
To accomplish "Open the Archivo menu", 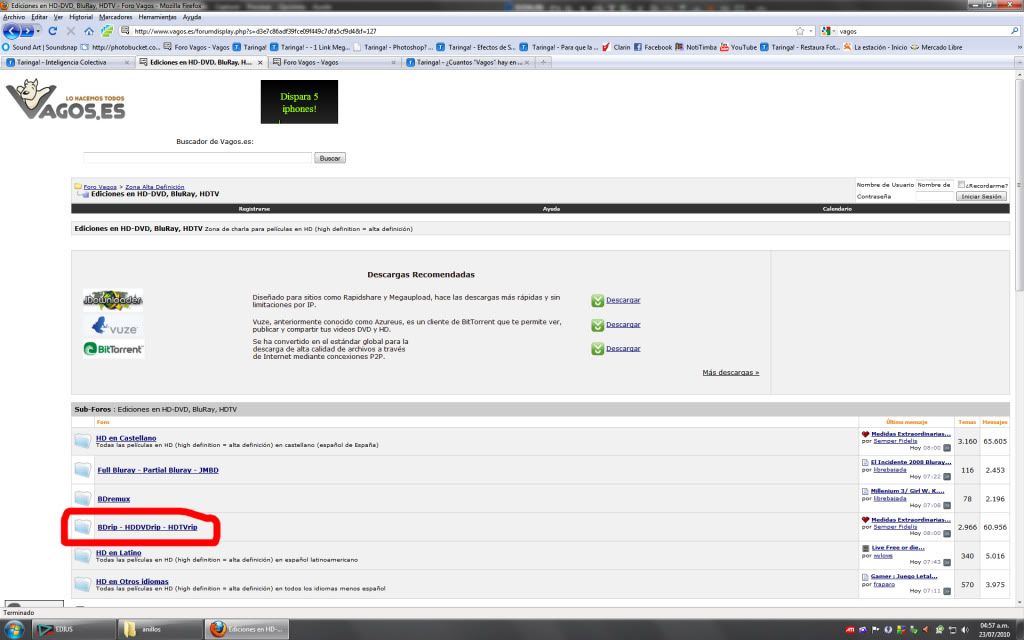I will click(14, 17).
